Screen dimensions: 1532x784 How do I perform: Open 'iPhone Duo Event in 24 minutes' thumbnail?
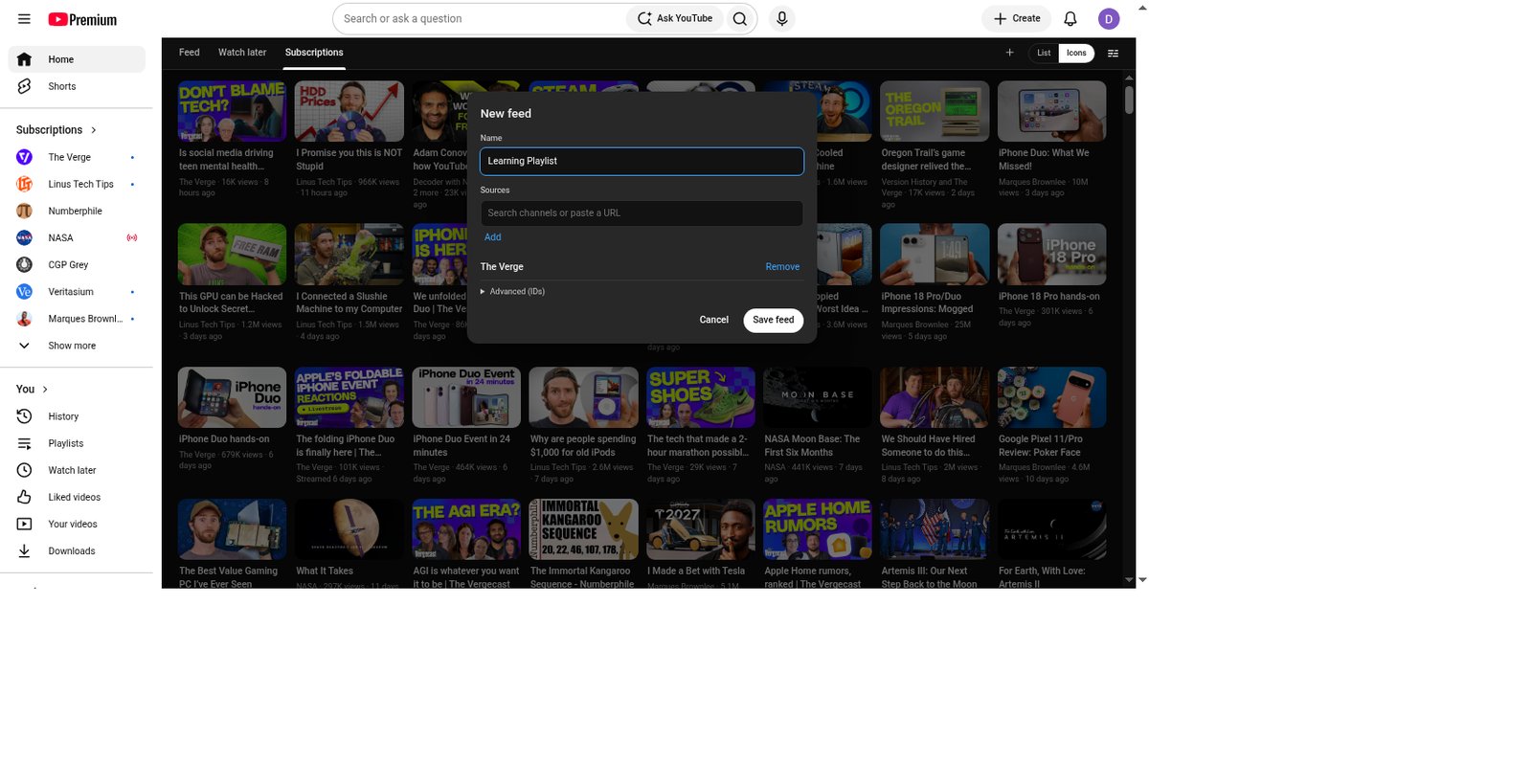click(x=466, y=397)
